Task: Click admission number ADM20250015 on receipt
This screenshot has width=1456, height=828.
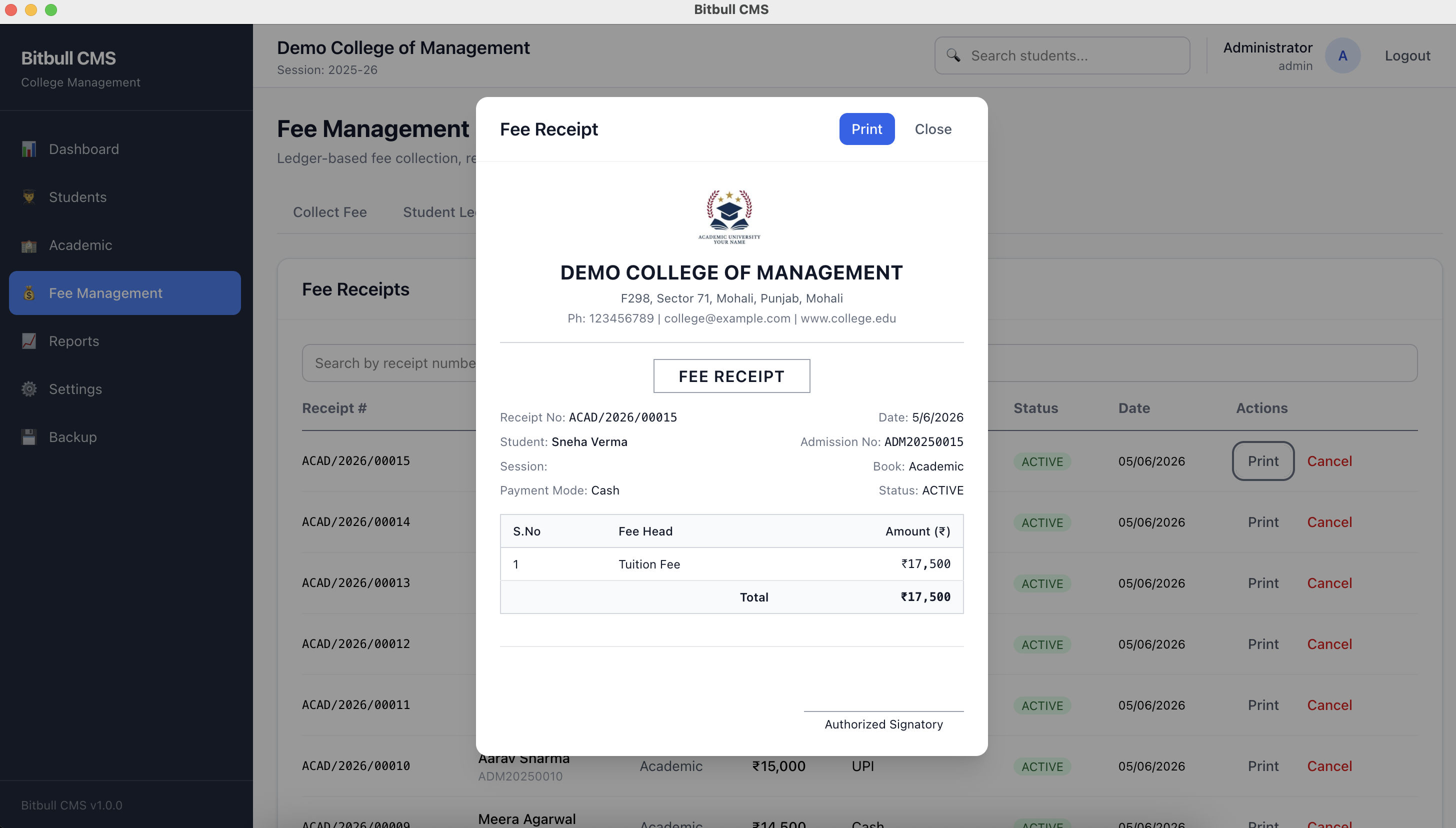Action: (923, 442)
